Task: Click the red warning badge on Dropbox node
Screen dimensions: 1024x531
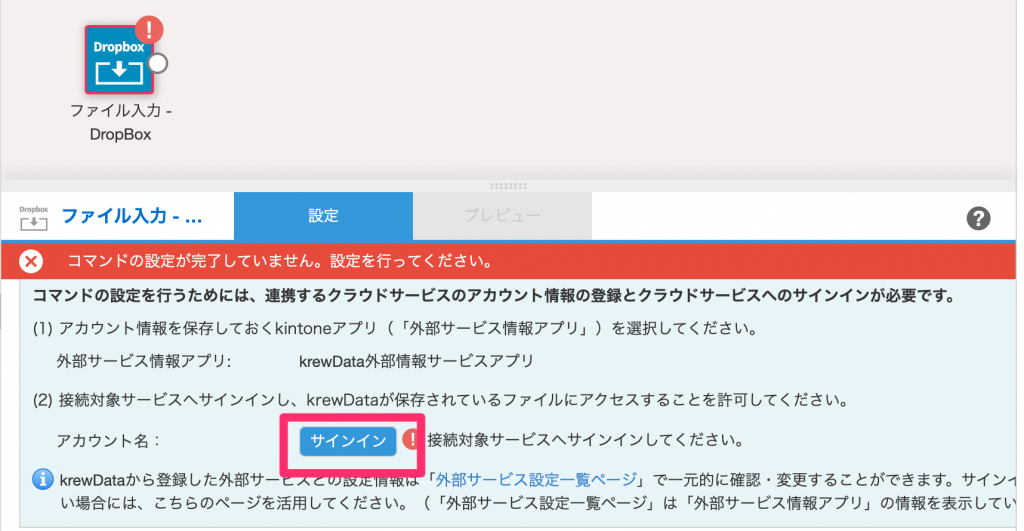Action: pos(149,29)
